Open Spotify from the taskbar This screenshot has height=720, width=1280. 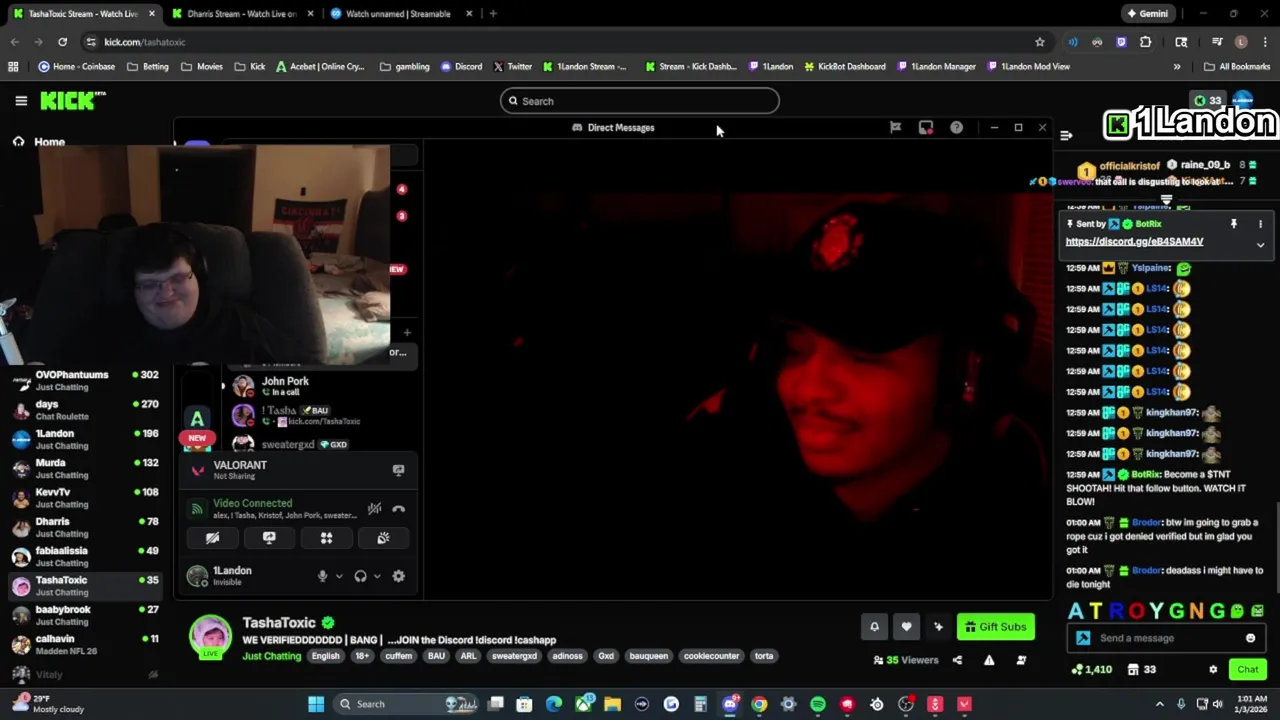coord(818,704)
